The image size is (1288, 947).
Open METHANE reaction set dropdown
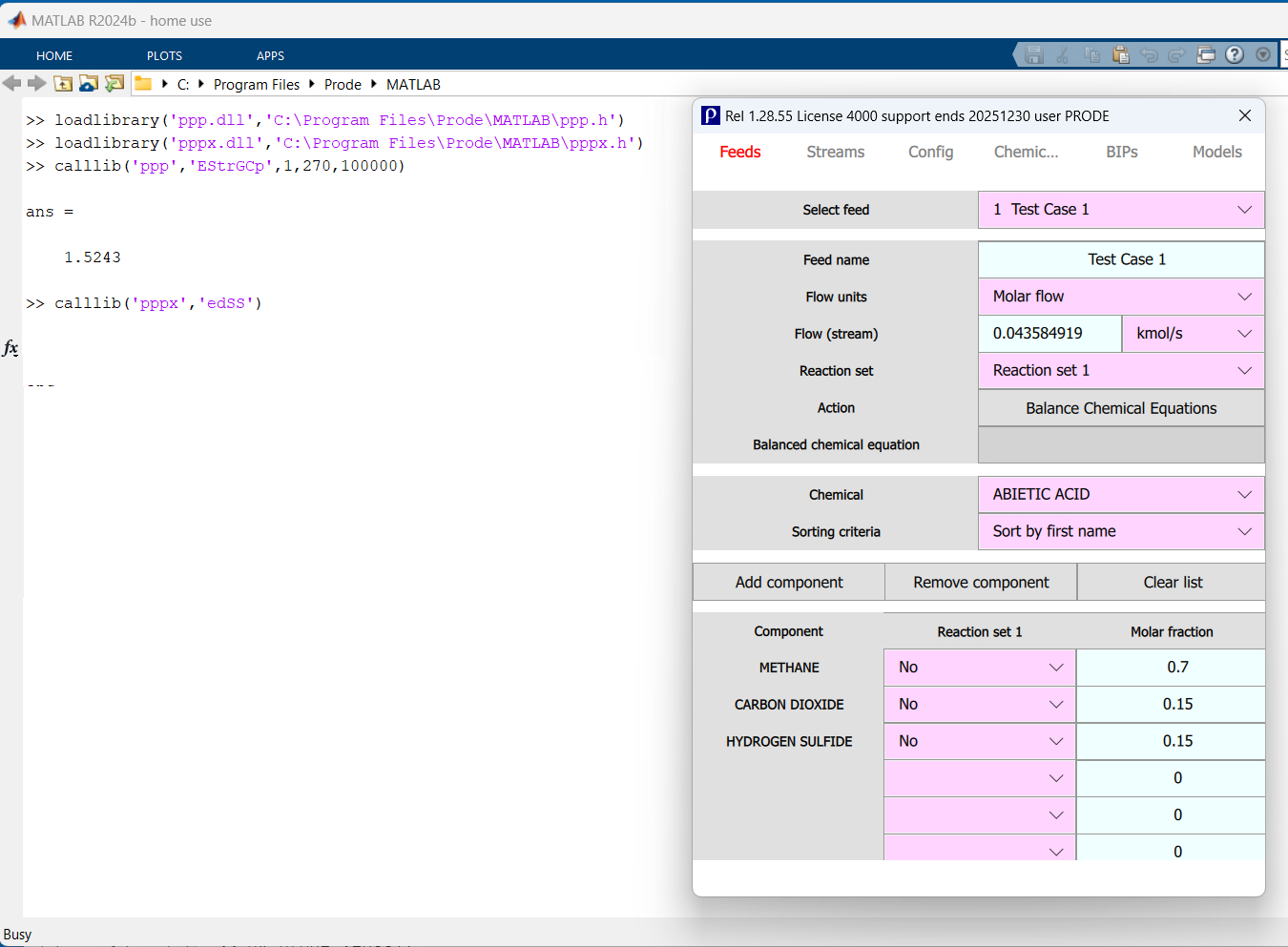[980, 668]
